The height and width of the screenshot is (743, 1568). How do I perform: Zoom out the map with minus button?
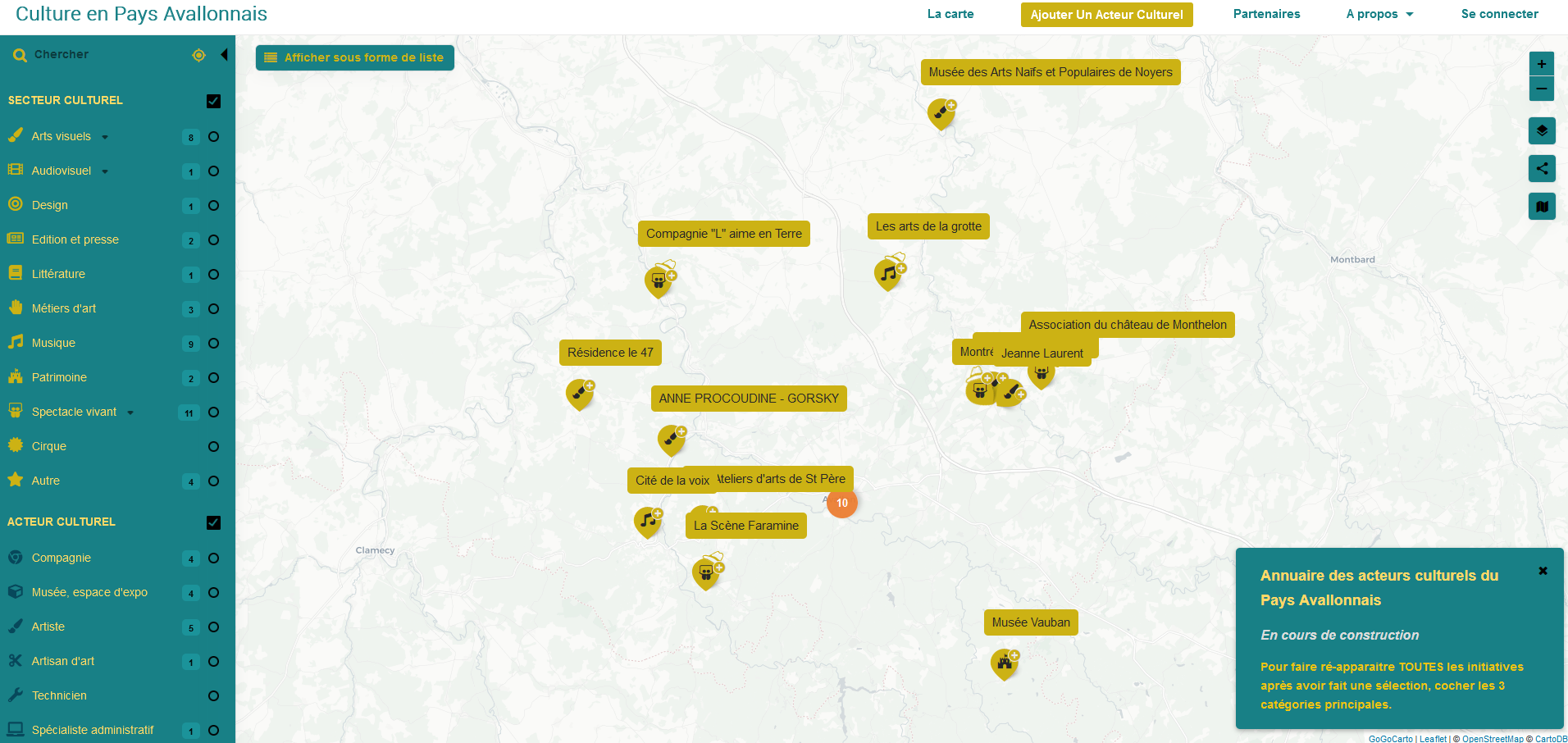(x=1542, y=89)
